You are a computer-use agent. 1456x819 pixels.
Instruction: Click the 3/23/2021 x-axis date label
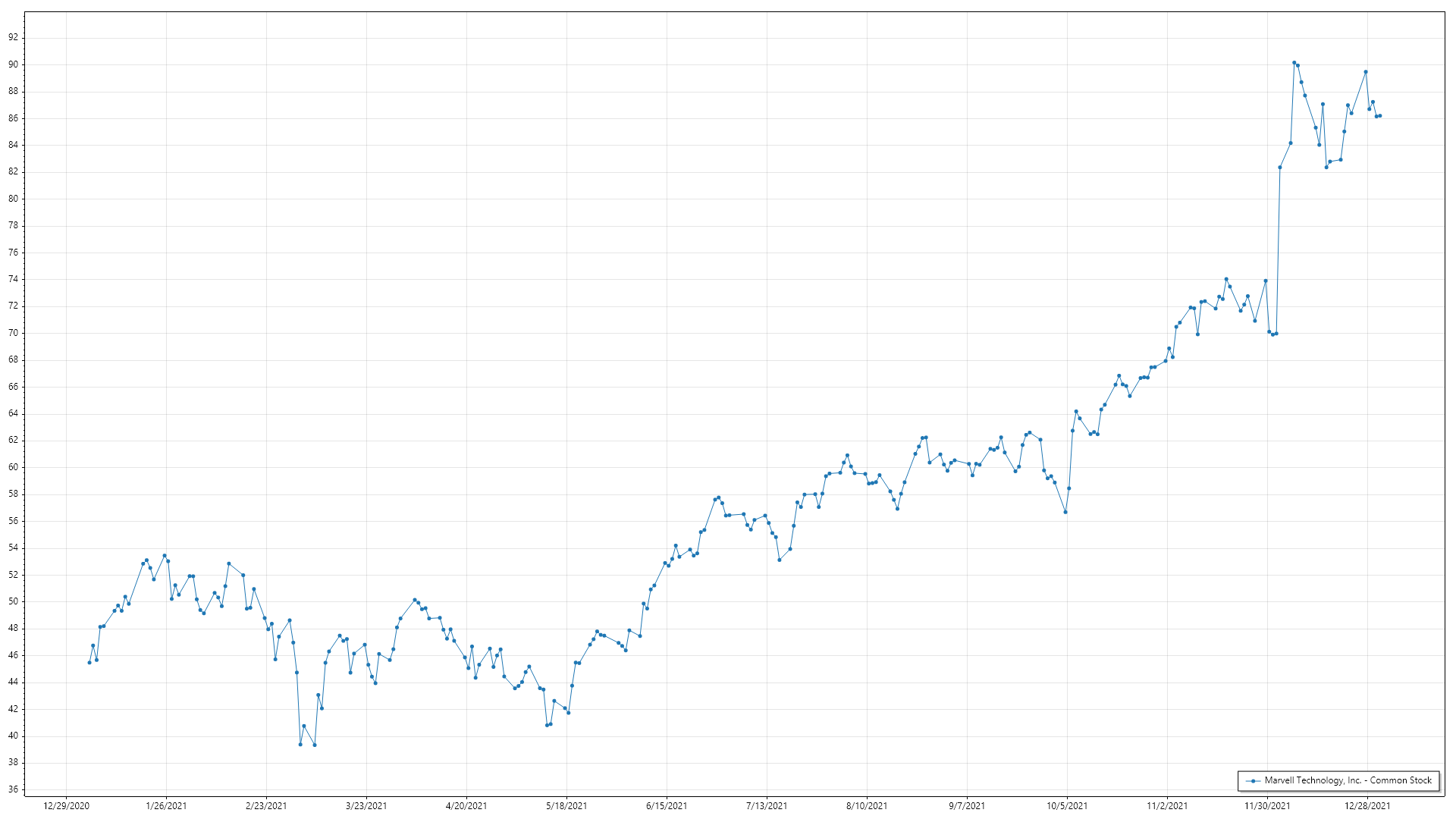(366, 806)
